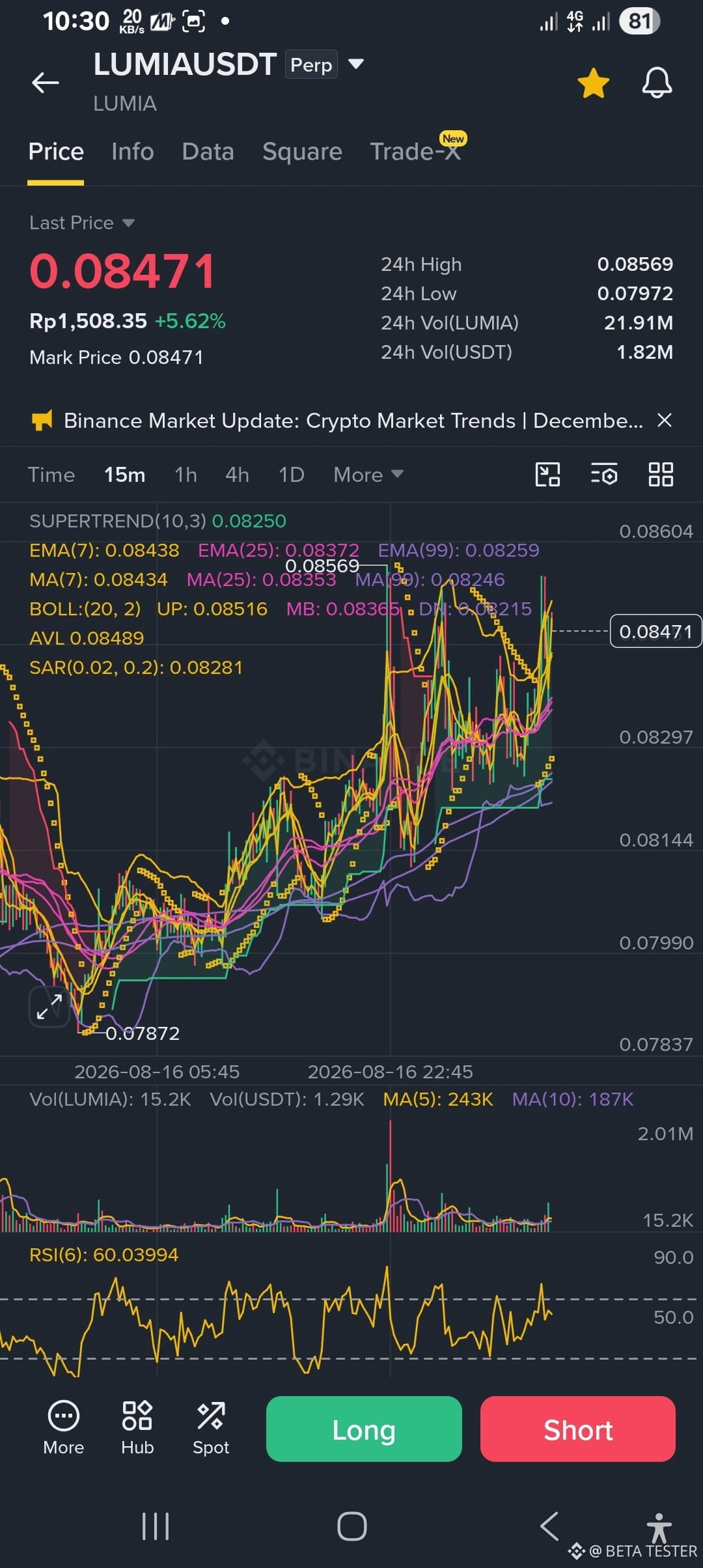Tap the 24h Vol(USDT) 1.82M value
The width and height of the screenshot is (703, 1568).
[644, 352]
